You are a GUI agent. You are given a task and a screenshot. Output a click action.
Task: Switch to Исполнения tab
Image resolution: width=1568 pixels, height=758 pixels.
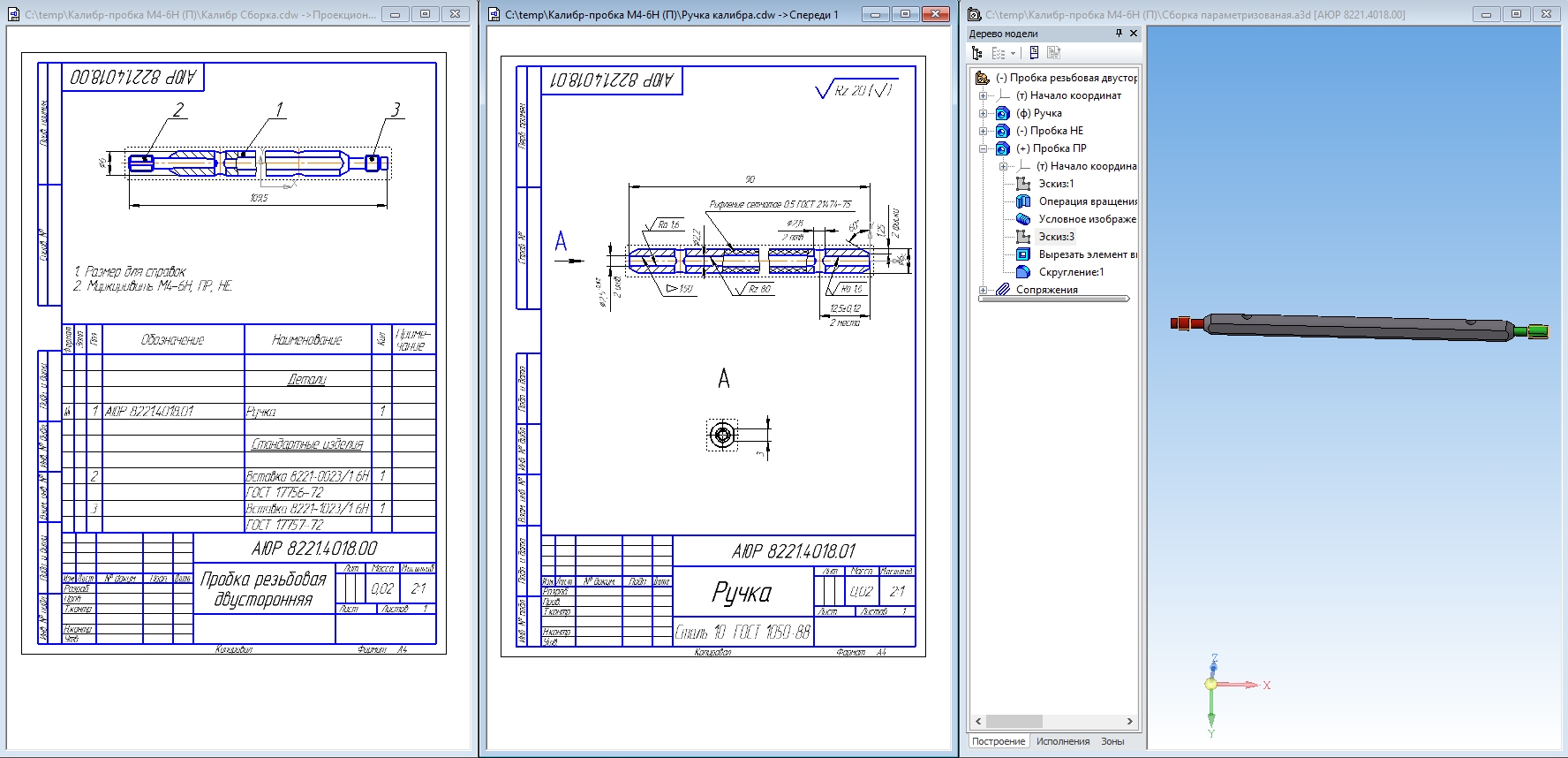[1063, 741]
